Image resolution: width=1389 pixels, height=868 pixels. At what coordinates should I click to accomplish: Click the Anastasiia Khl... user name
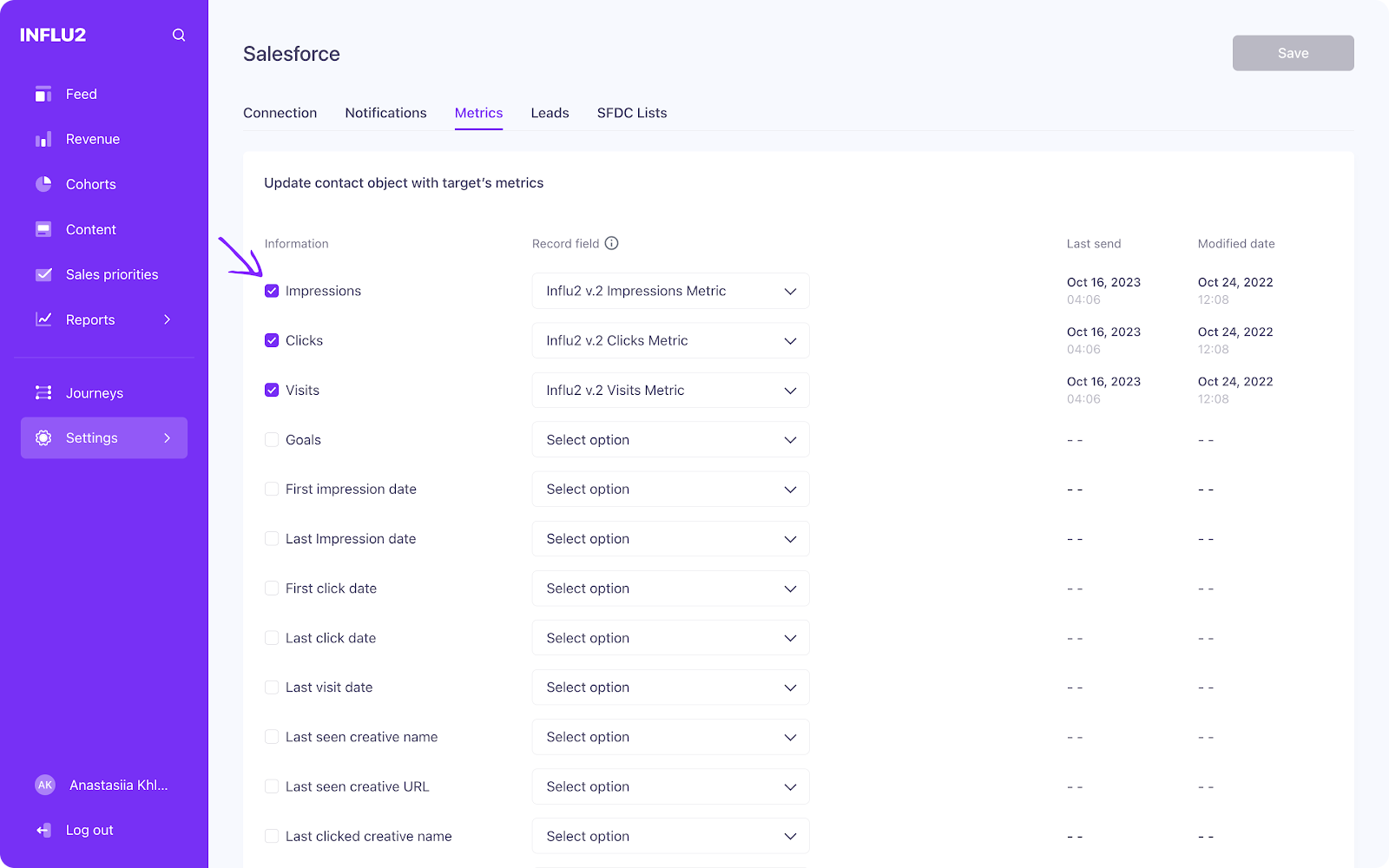click(119, 785)
